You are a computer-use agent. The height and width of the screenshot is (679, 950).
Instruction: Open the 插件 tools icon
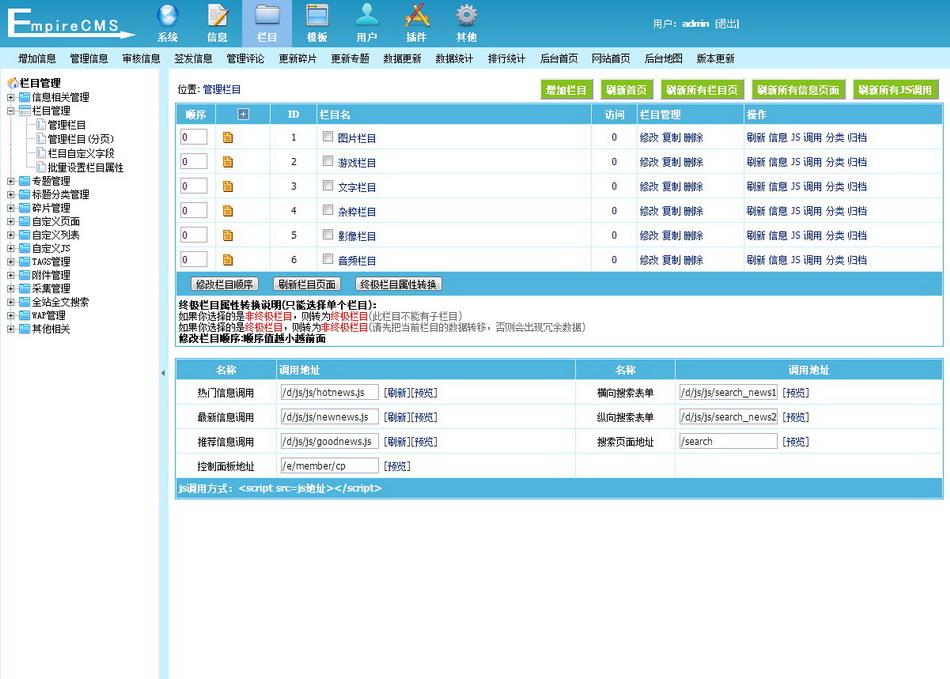417,15
